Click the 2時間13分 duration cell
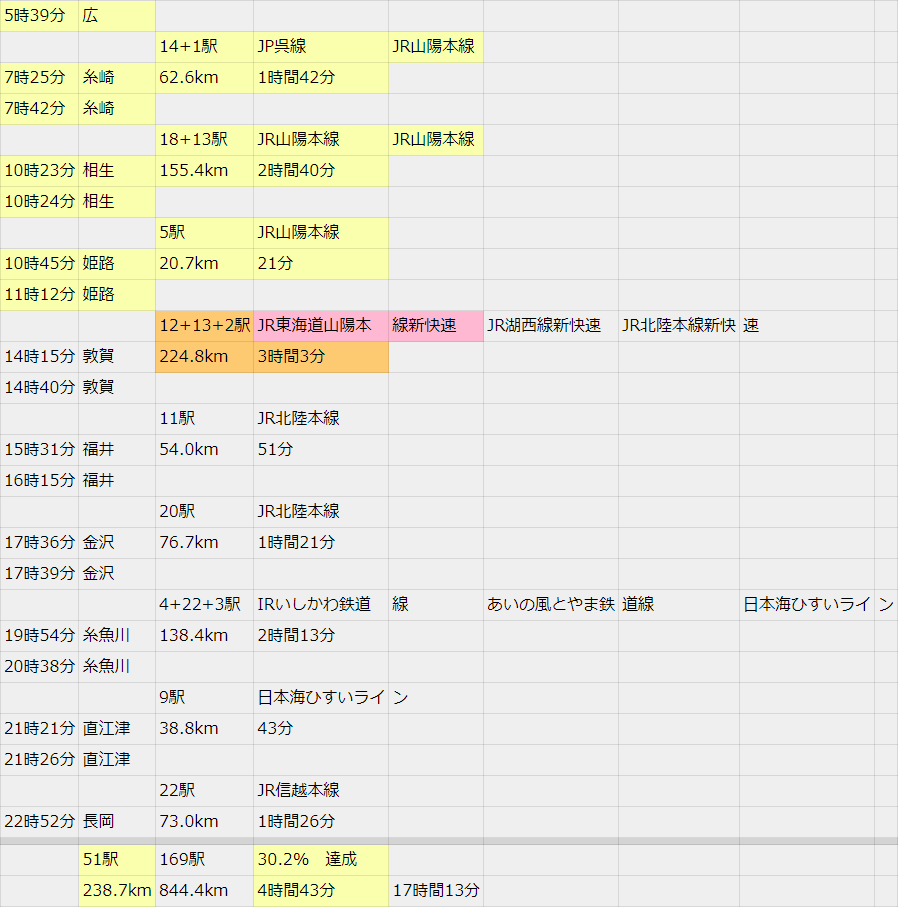898x907 pixels. [321, 636]
